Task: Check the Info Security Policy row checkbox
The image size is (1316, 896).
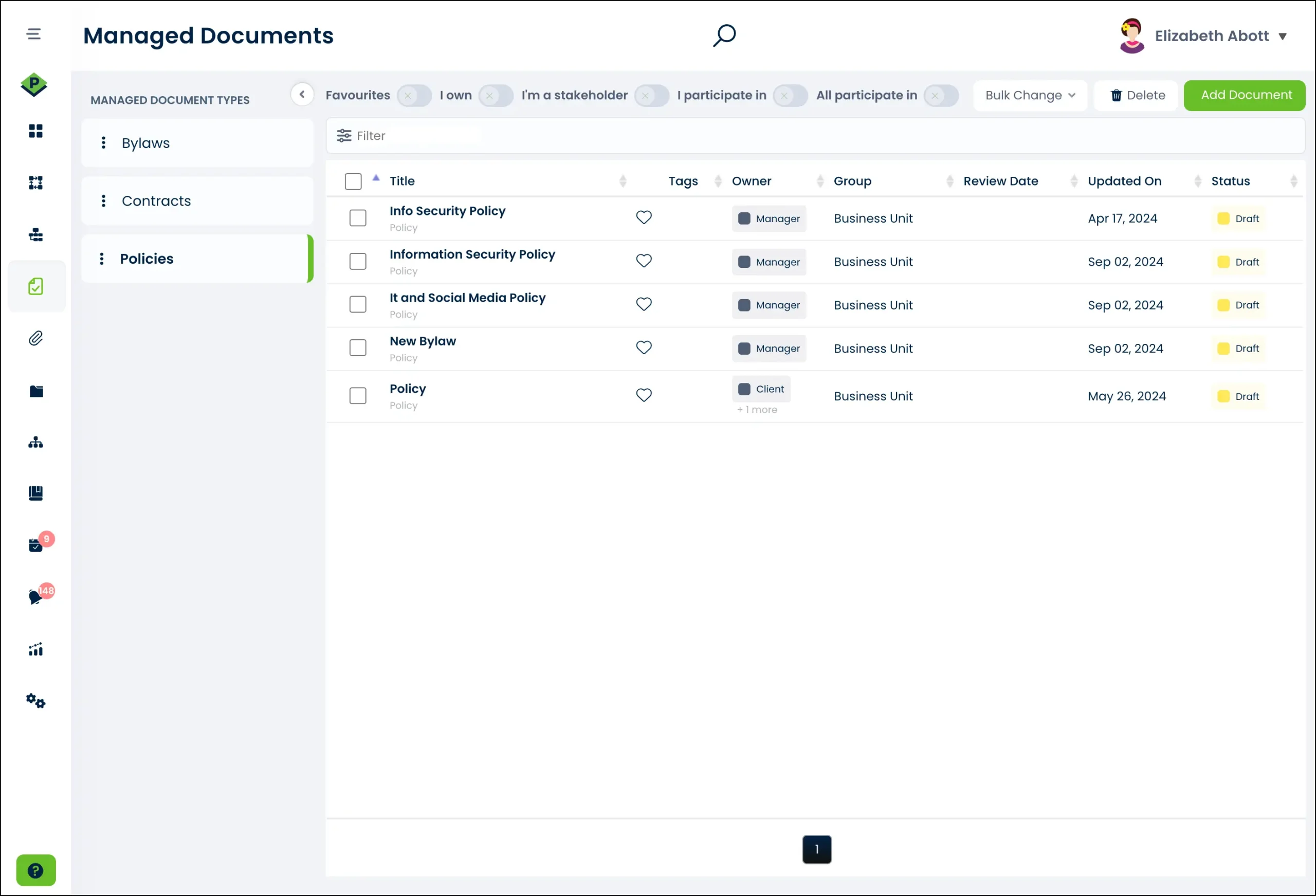Action: 358,218
